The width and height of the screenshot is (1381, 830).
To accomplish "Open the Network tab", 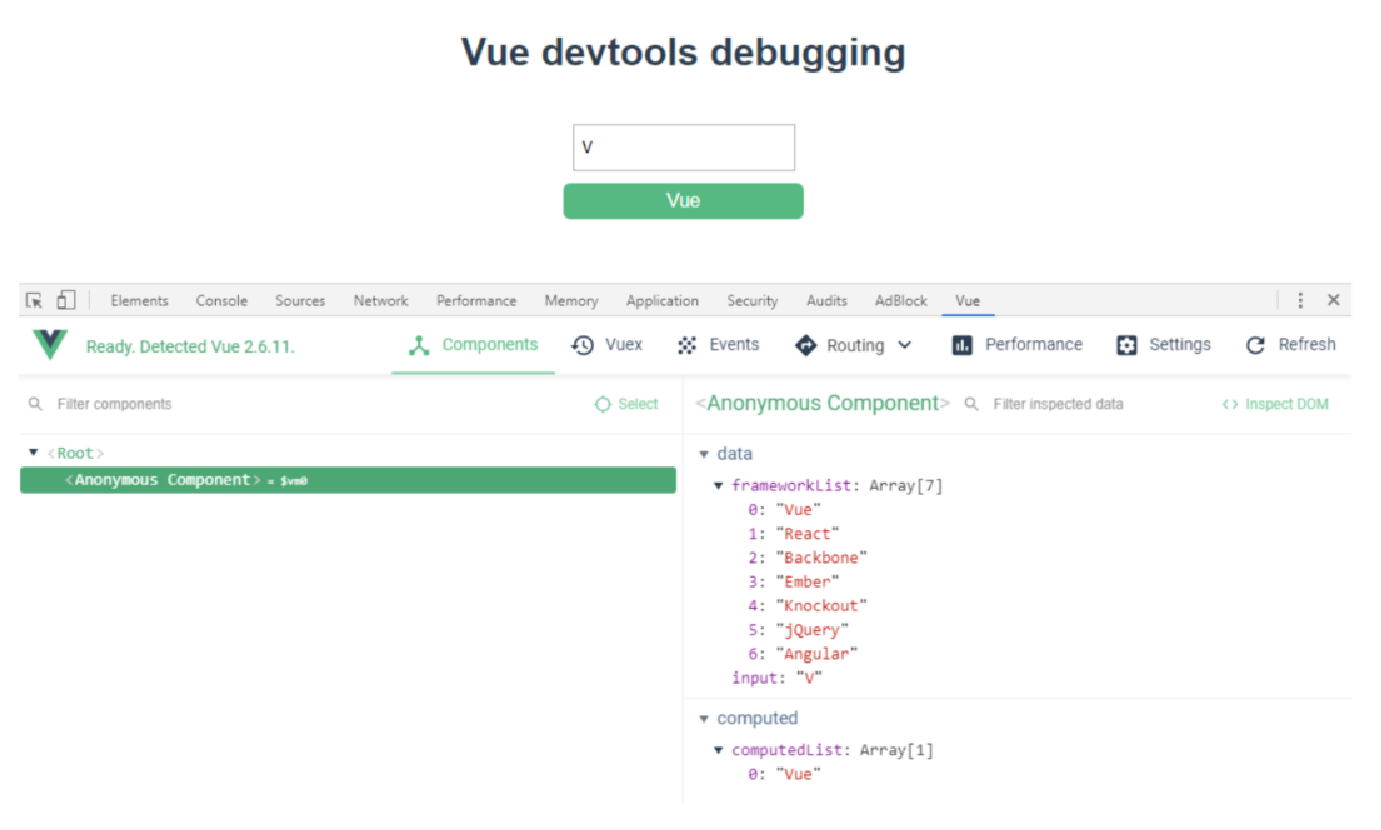I will (x=381, y=300).
